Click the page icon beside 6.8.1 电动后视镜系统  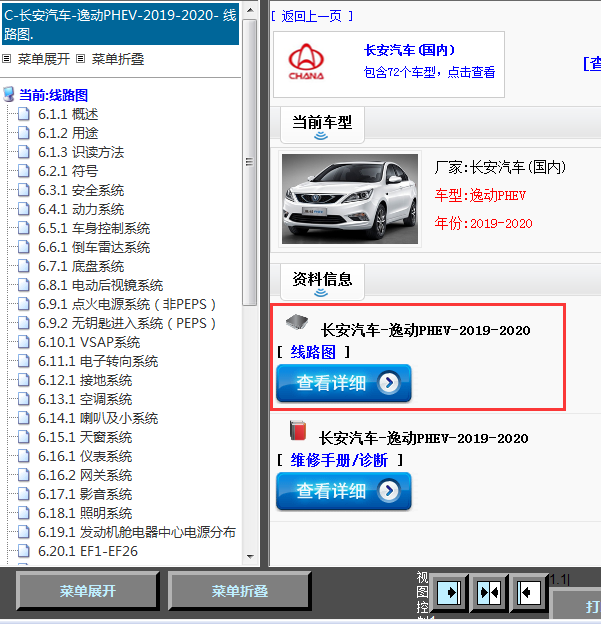(x=24, y=285)
